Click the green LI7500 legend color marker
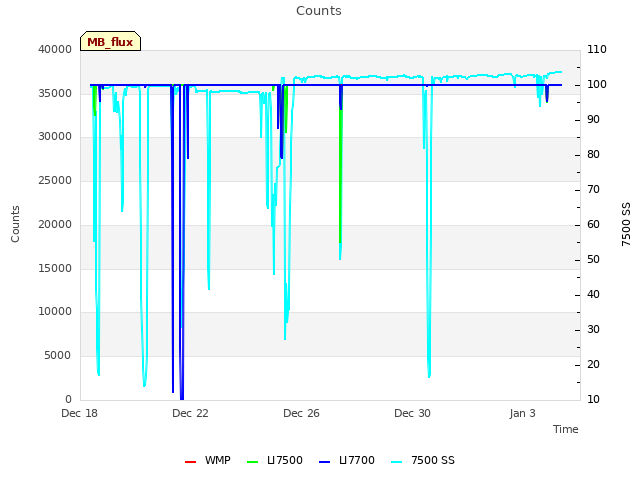 coord(253,462)
